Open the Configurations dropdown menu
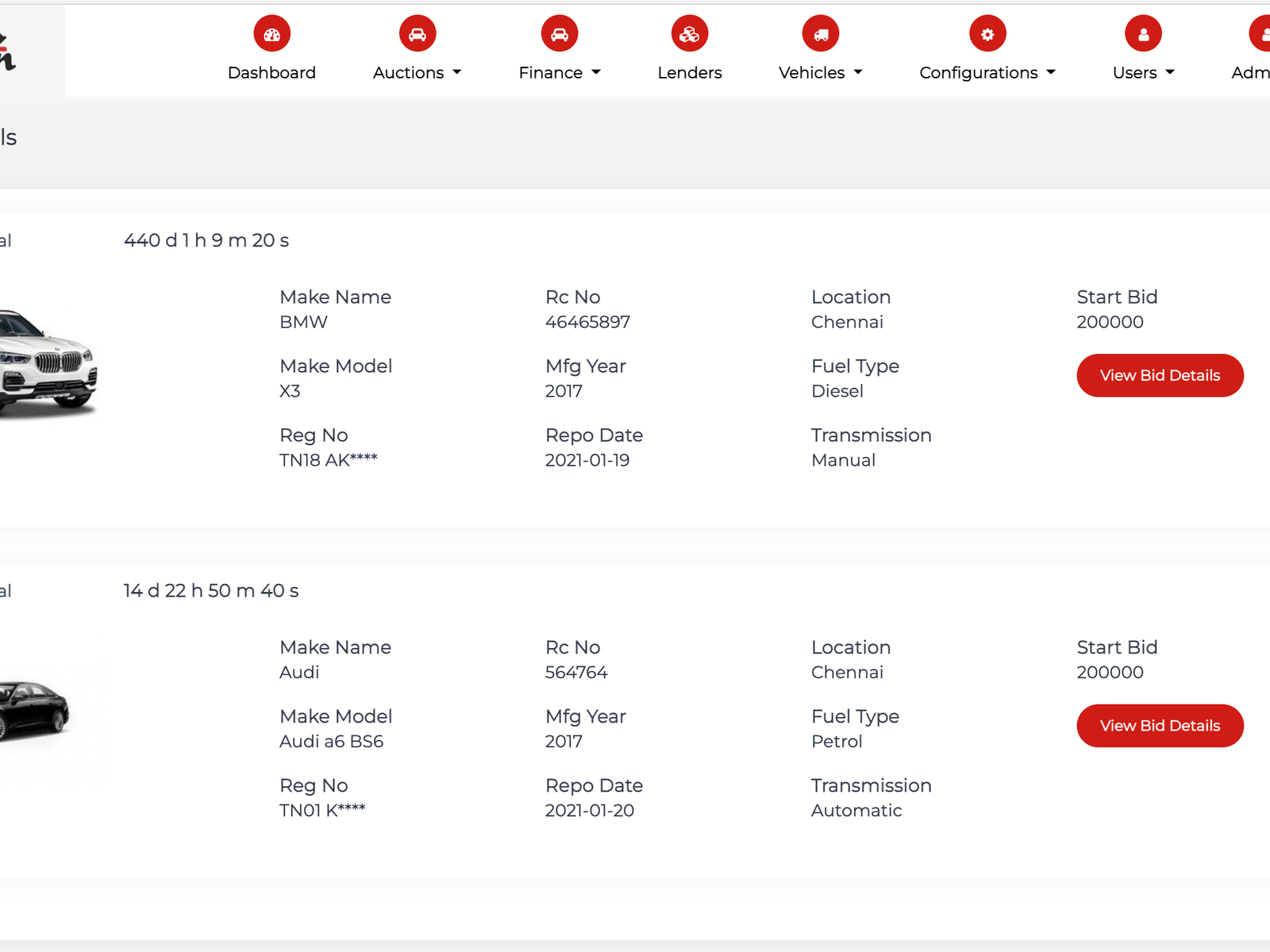 (x=987, y=73)
